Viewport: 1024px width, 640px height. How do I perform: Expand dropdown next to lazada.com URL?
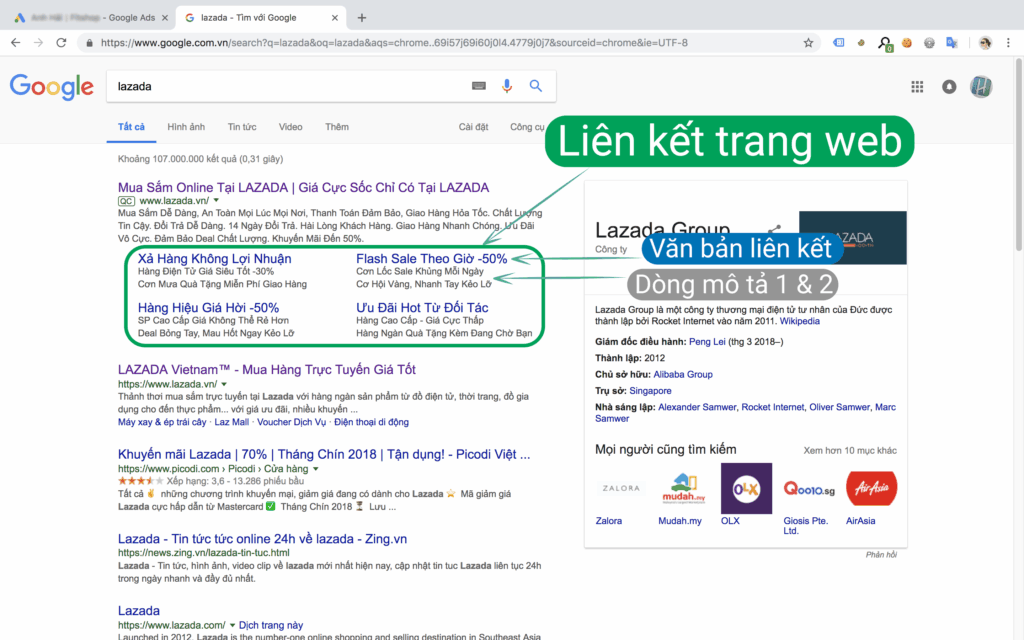[232, 626]
